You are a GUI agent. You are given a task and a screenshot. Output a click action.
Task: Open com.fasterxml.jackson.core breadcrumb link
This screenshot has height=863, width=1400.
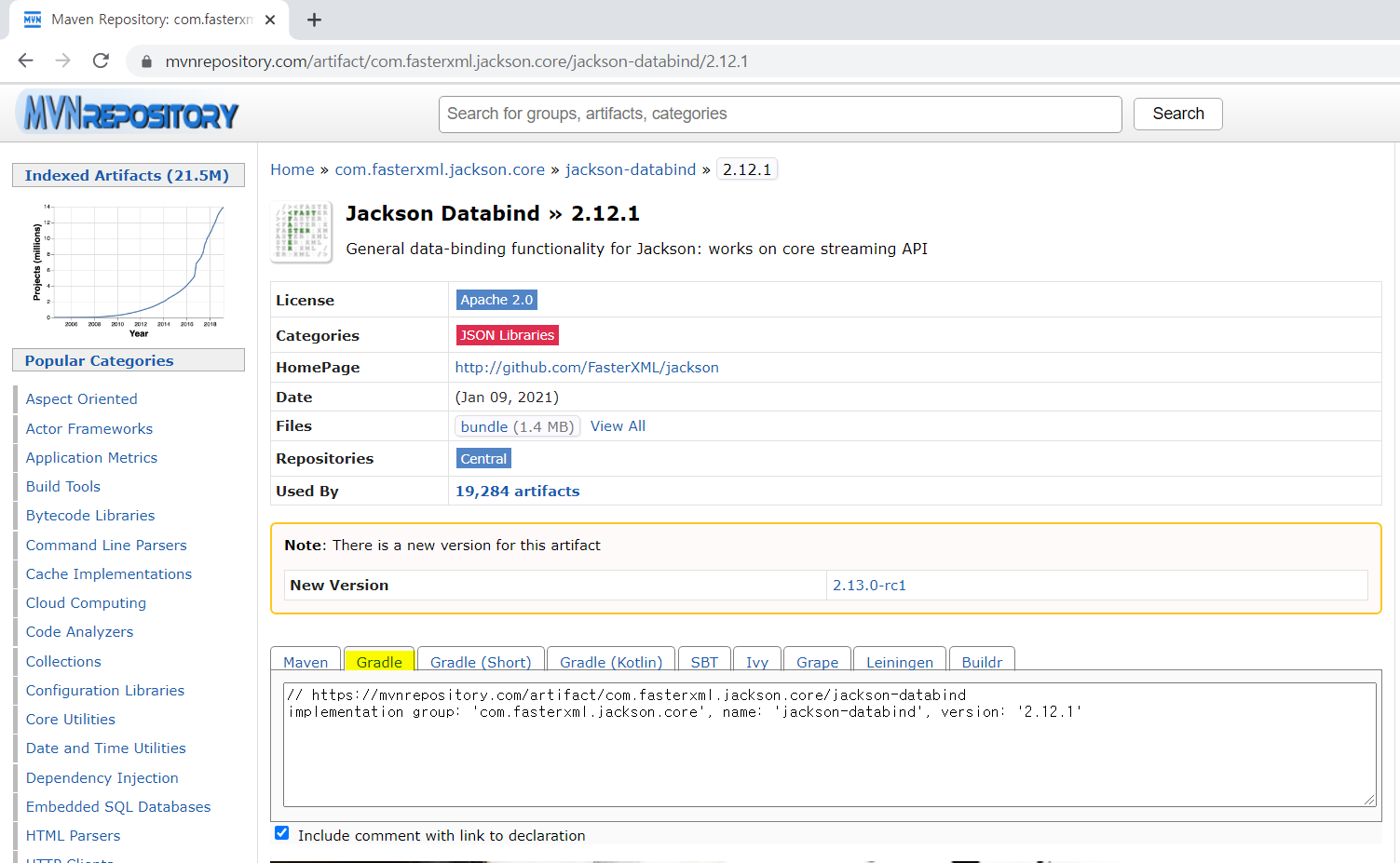(x=440, y=169)
